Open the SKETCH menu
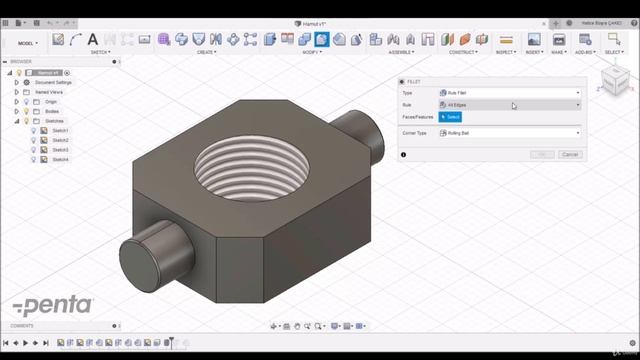Screen dimensions: 640x360 tap(100, 52)
